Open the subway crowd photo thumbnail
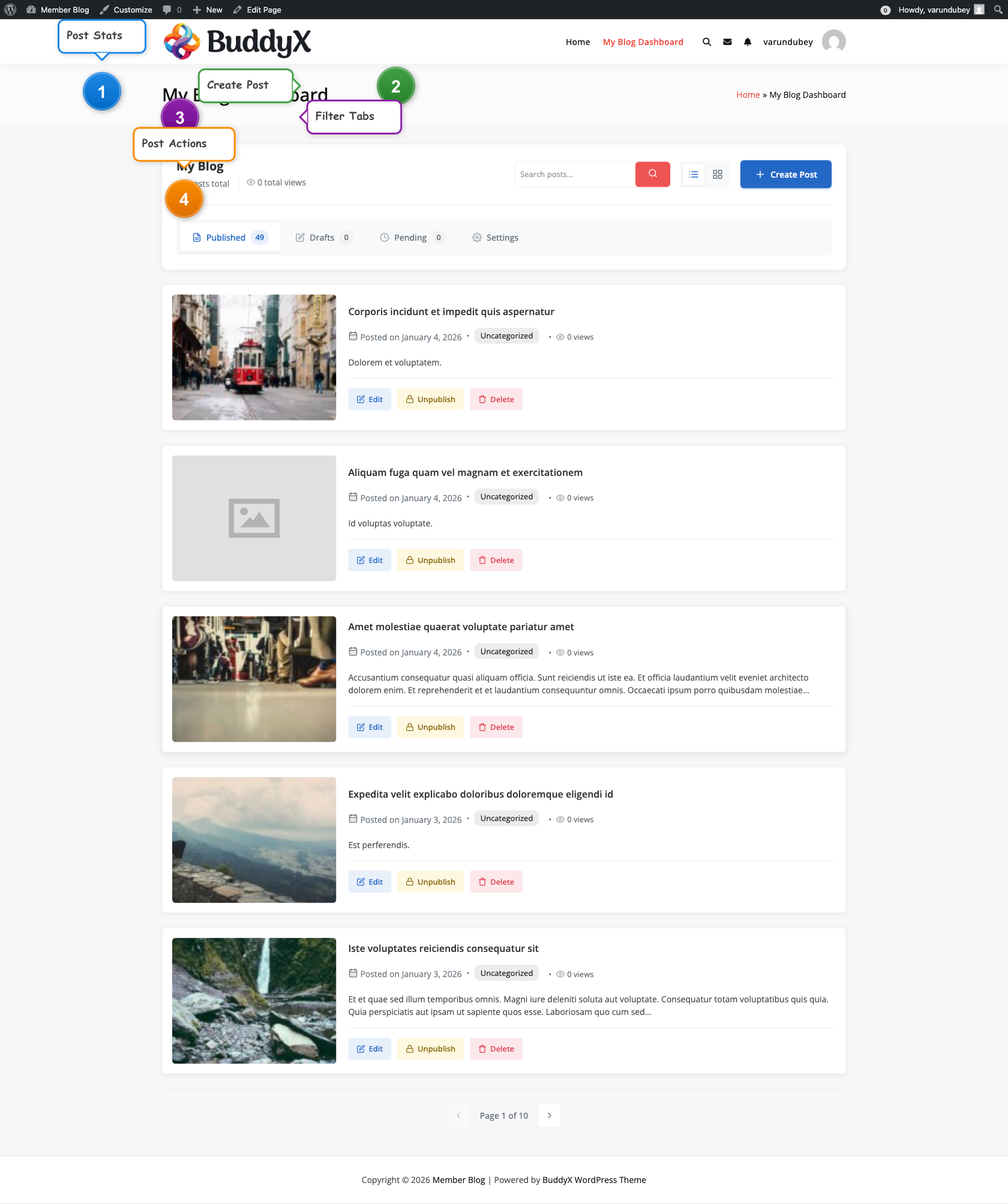1008x1204 pixels. coord(254,679)
